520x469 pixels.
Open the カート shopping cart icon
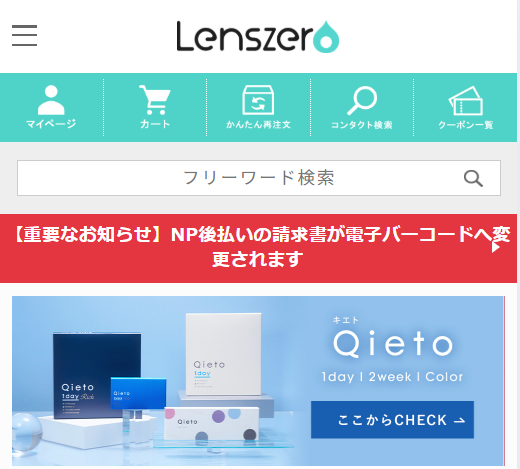coord(155,100)
